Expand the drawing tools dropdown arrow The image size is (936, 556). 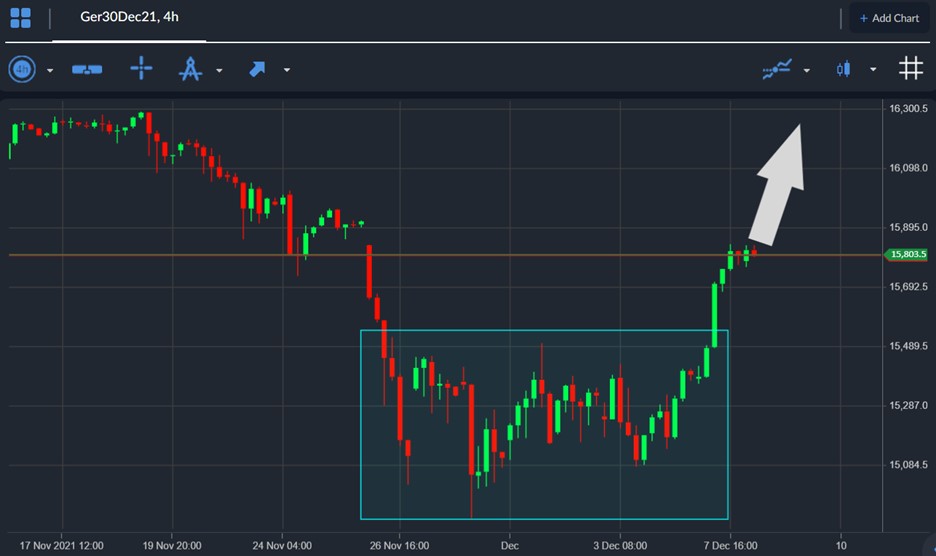[219, 70]
